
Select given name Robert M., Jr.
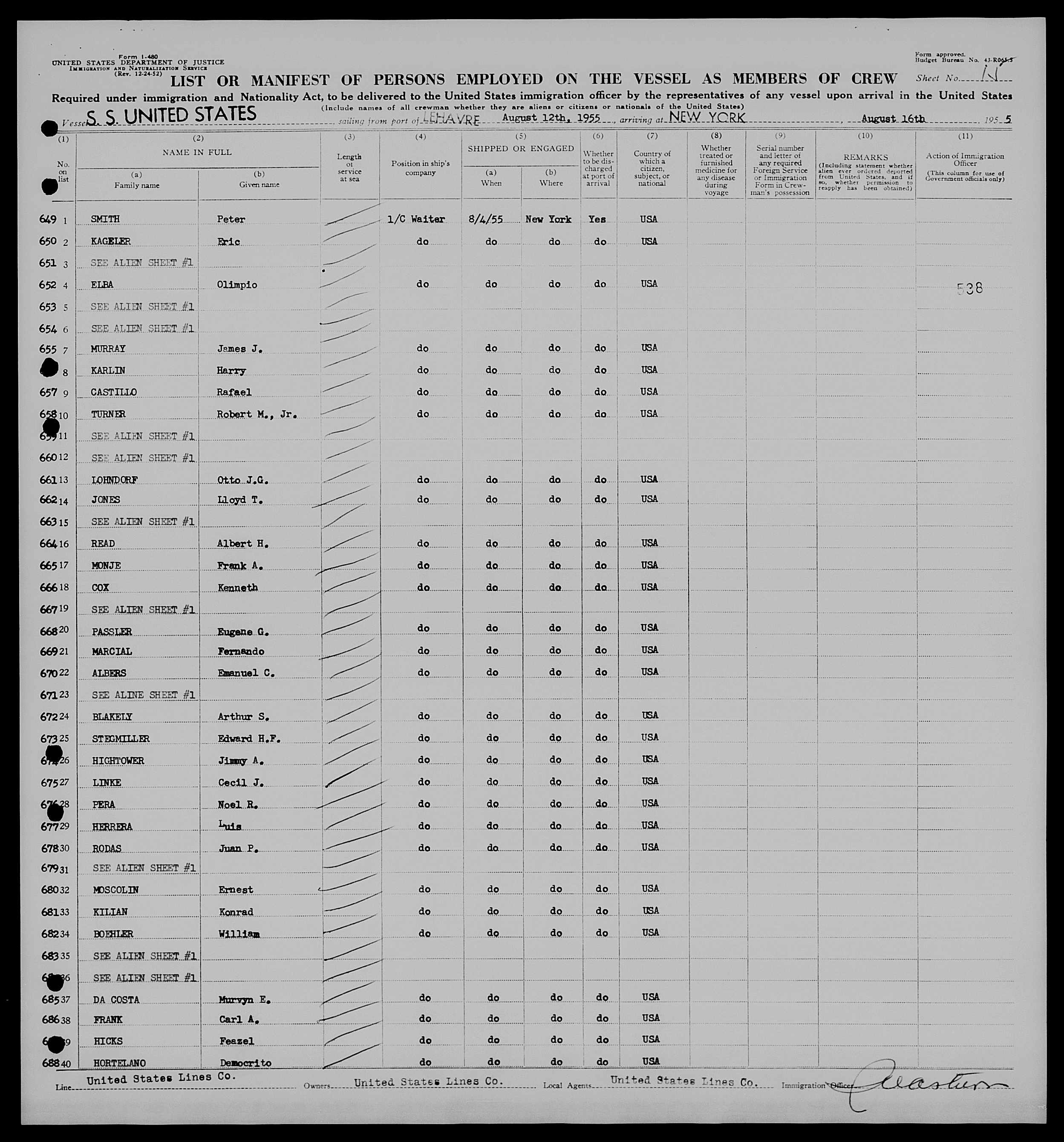coord(257,414)
